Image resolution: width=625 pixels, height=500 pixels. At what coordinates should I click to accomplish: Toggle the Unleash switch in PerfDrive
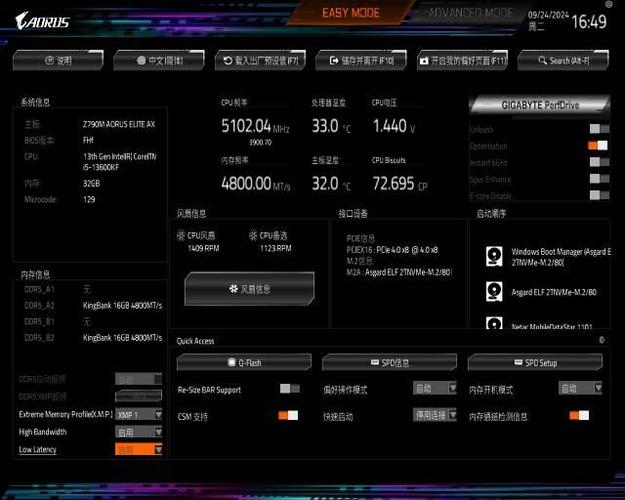tap(599, 129)
